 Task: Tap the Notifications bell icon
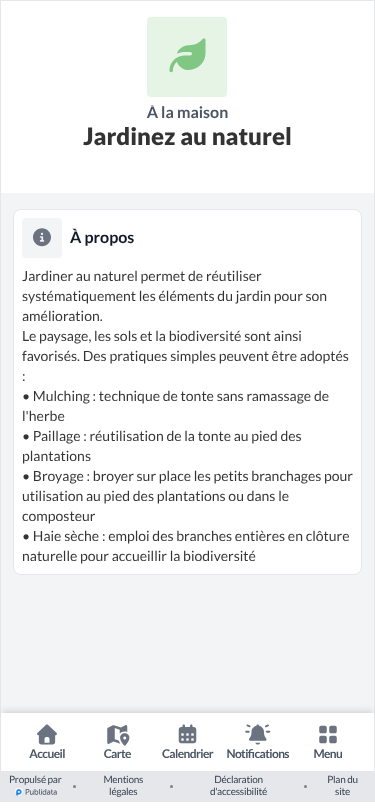258,734
